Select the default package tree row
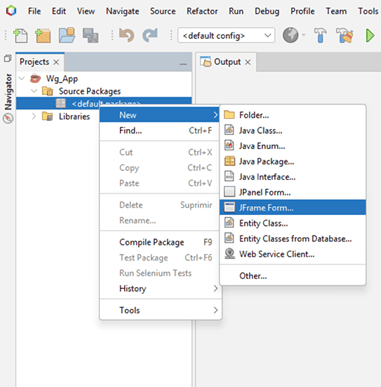 (104, 103)
